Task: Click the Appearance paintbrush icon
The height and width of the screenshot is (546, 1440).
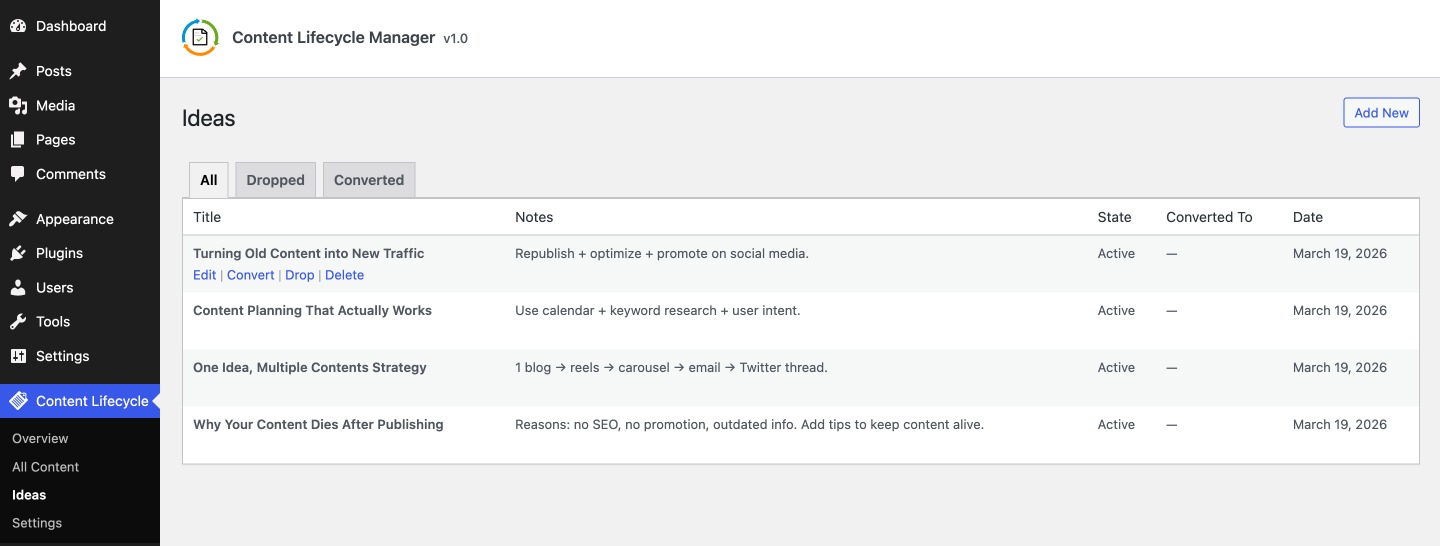Action: 18,219
